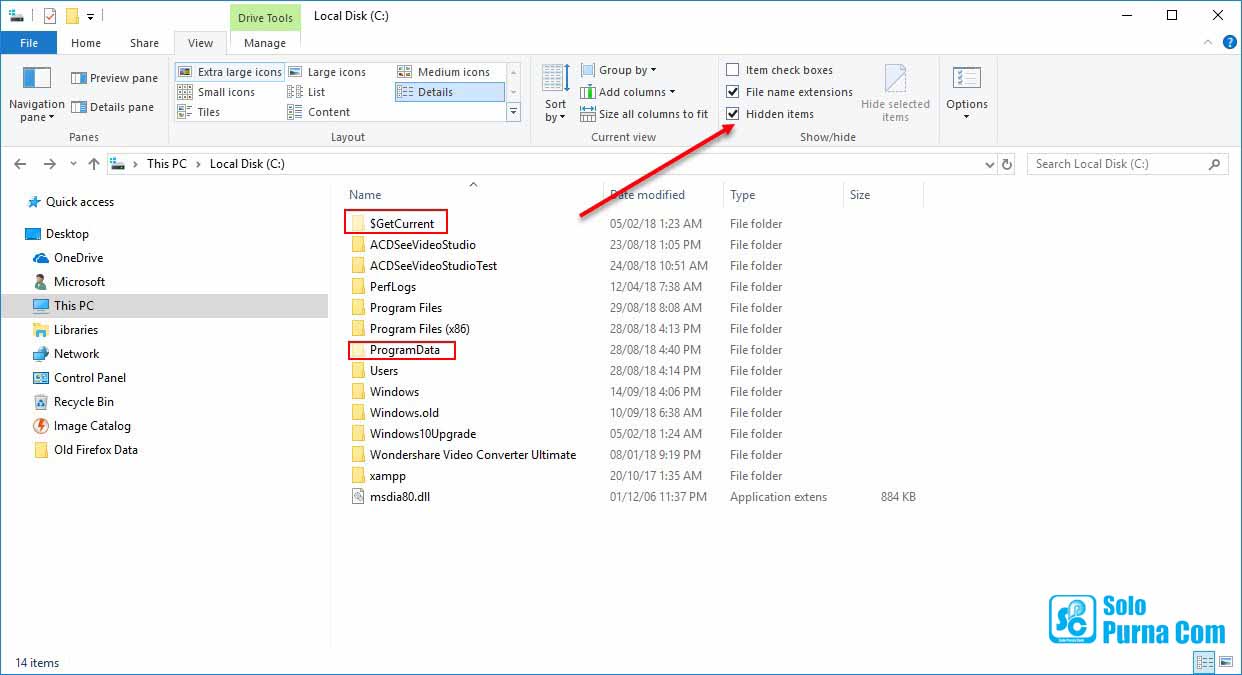Select Extra large icons layout
Viewport: 1242px width, 675px height.
(230, 72)
